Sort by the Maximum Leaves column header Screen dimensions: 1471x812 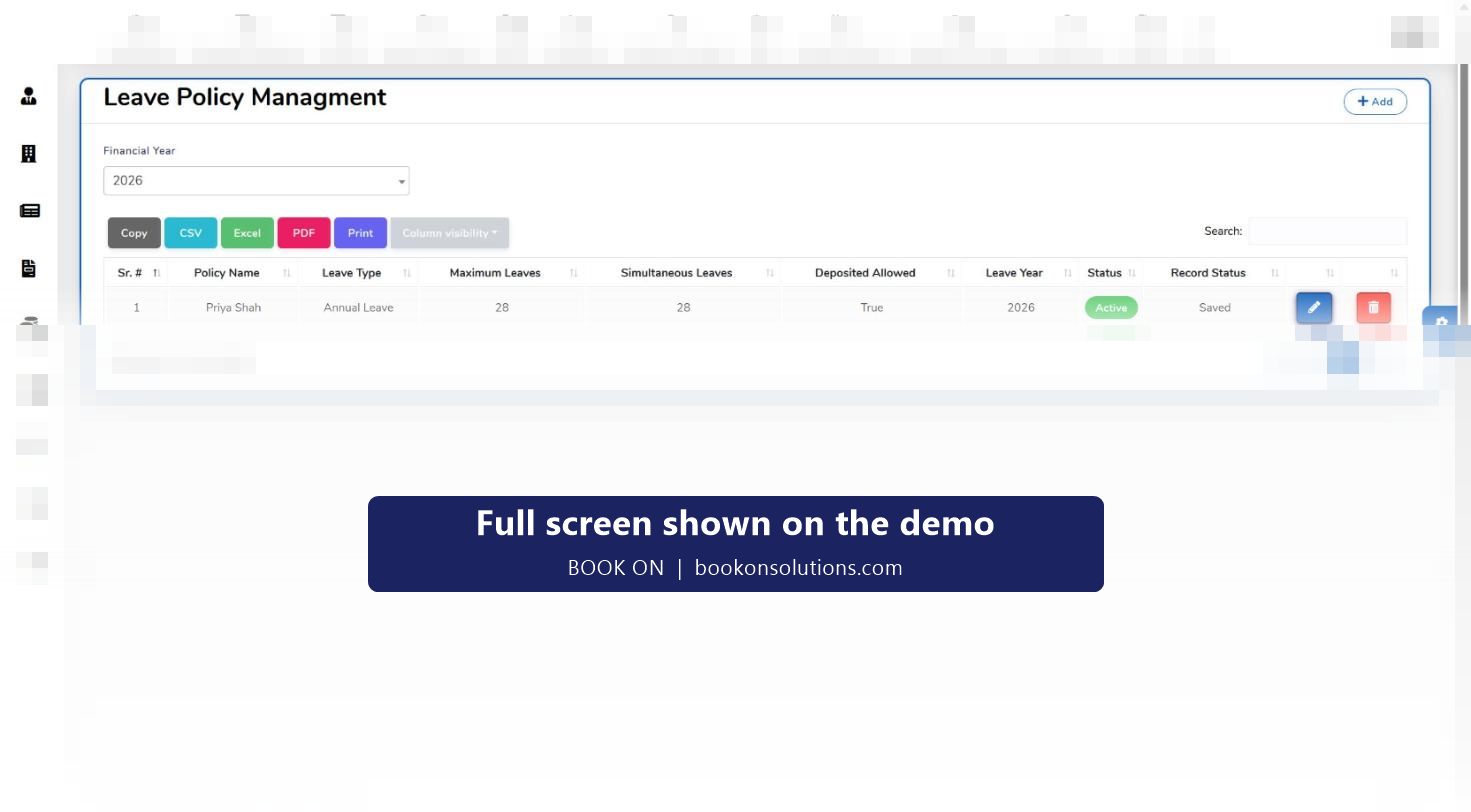(501, 273)
